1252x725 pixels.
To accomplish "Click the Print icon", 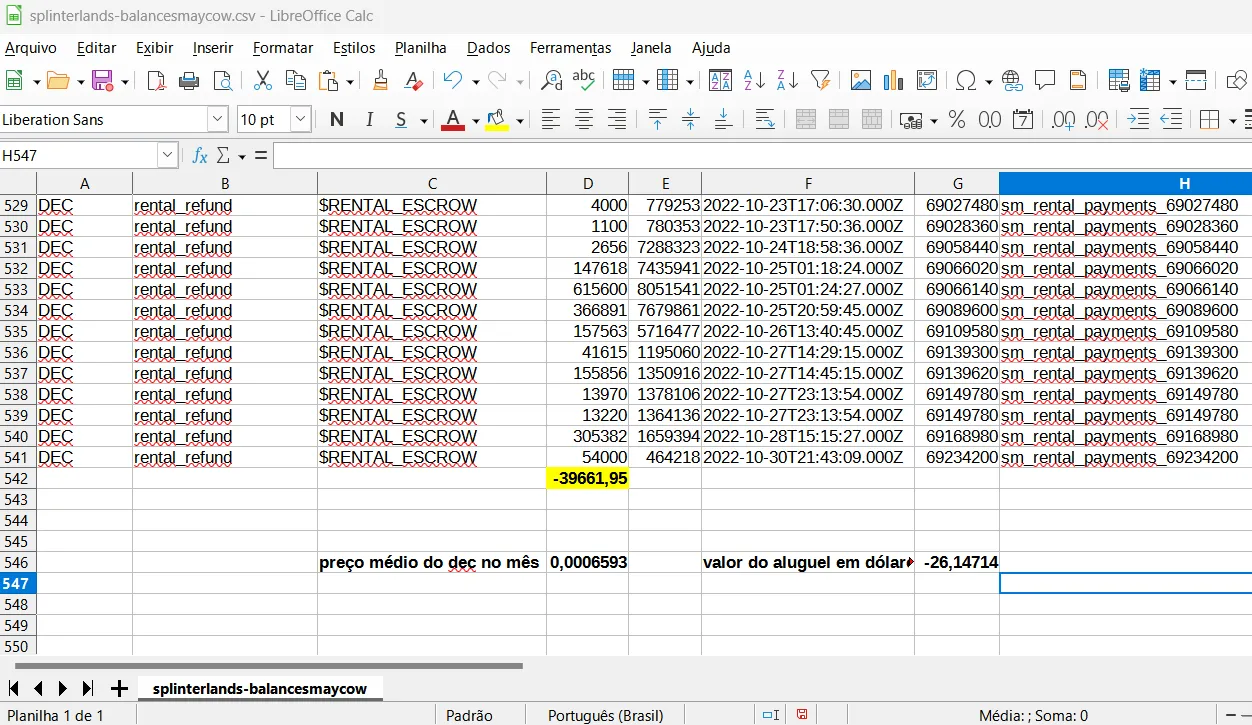I will pyautogui.click(x=189, y=81).
